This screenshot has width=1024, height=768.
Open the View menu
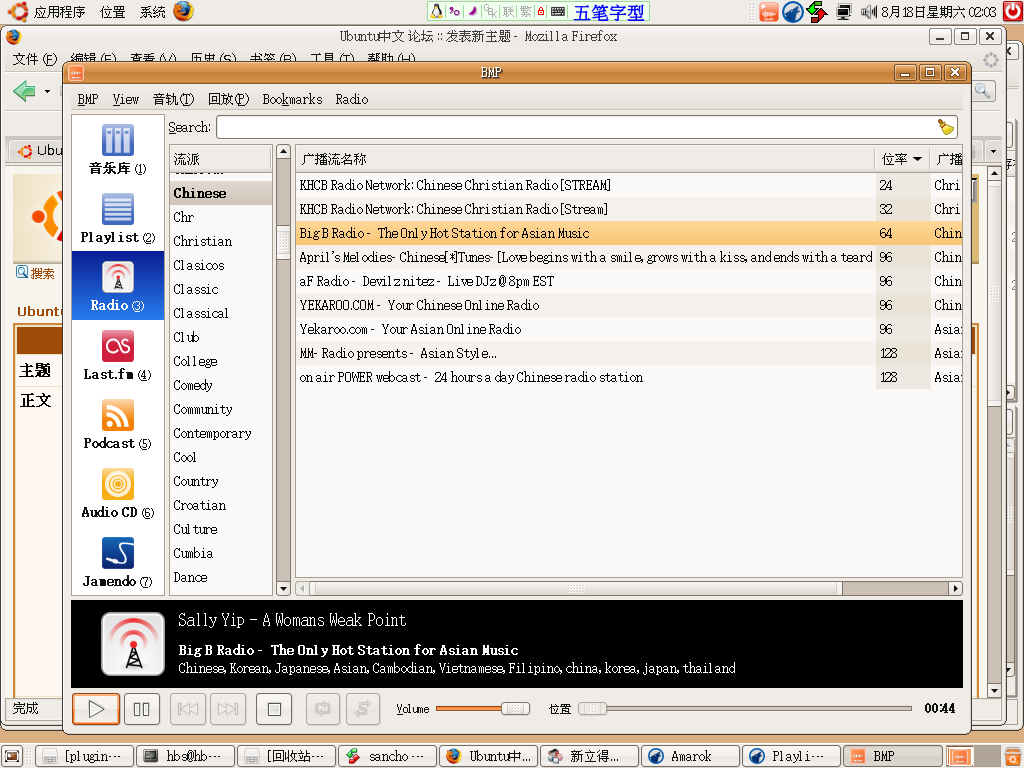tap(125, 99)
